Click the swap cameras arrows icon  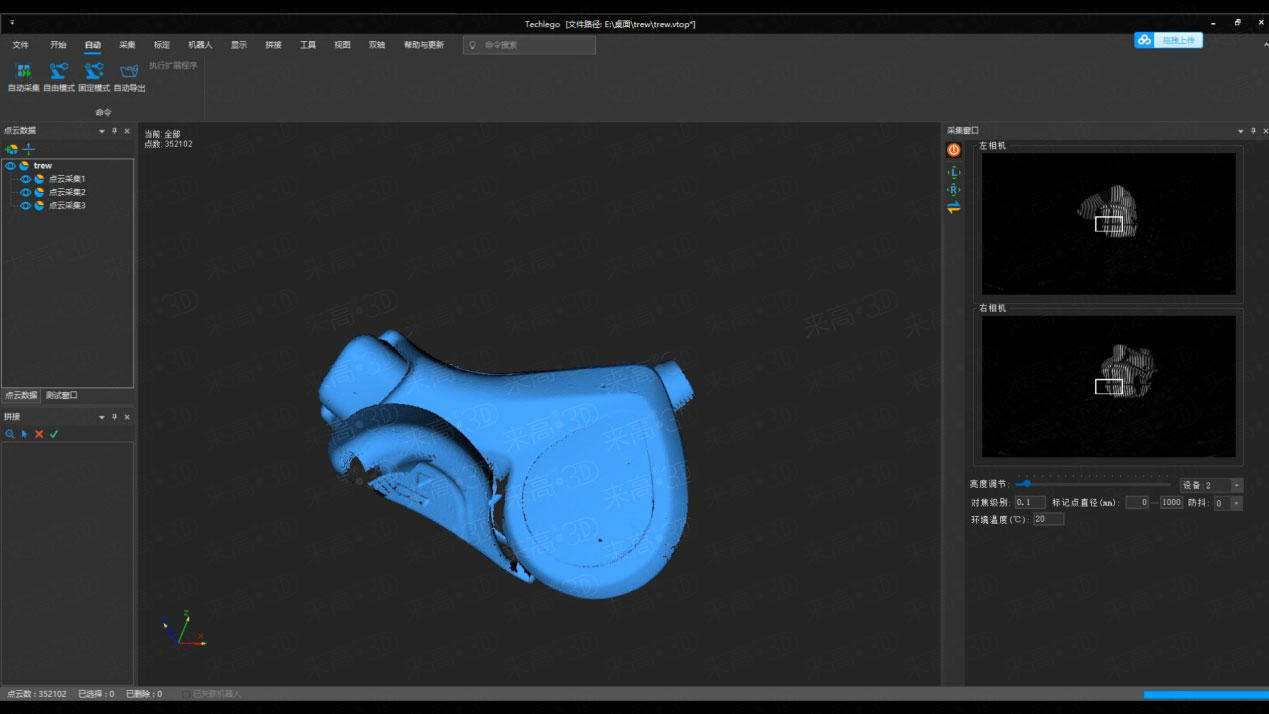(x=954, y=207)
